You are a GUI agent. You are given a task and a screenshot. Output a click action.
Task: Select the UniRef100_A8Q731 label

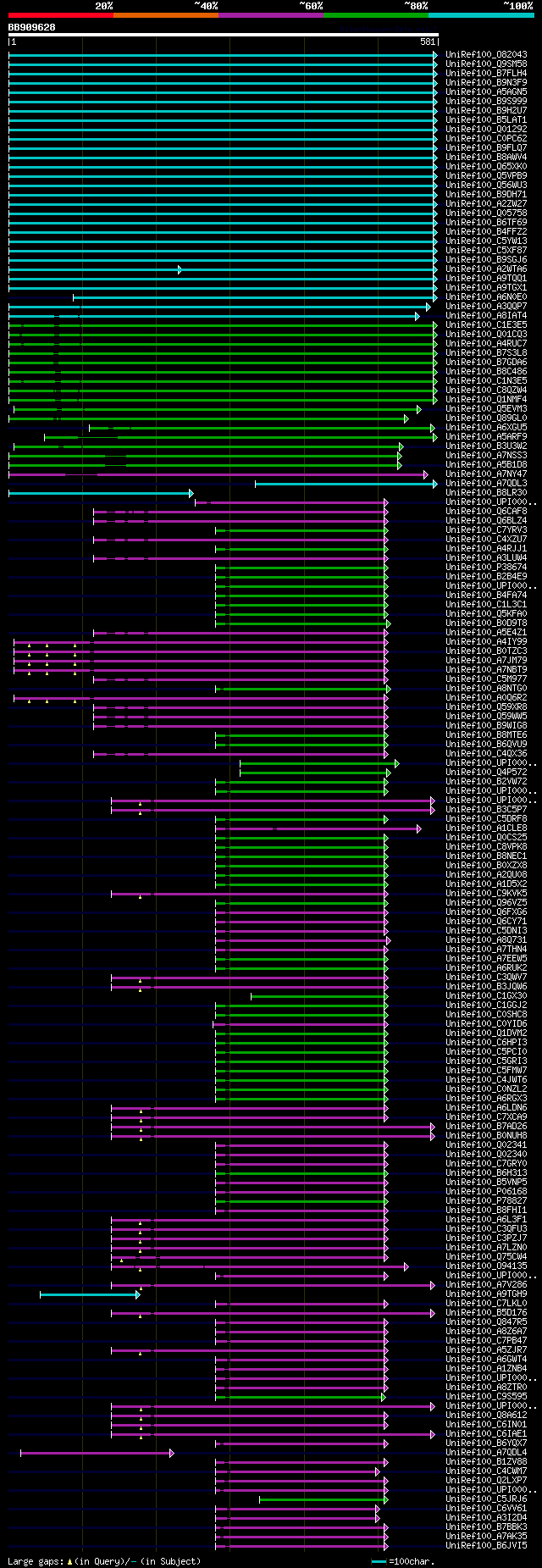[x=486, y=939]
